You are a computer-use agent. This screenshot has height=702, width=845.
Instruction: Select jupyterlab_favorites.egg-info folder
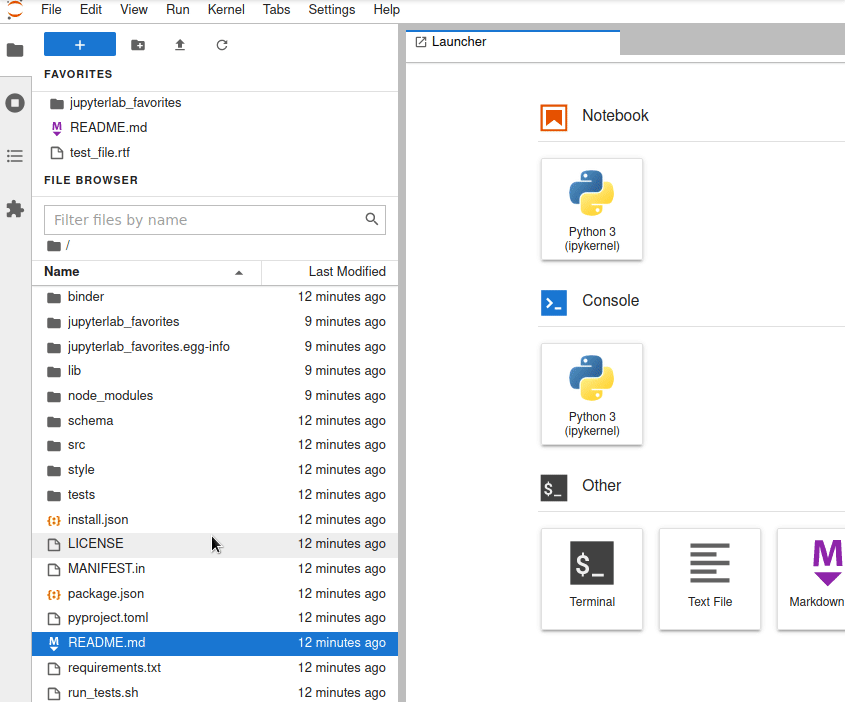point(214,346)
